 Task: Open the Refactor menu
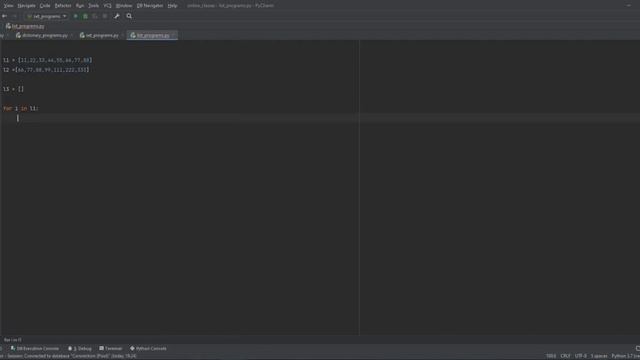coord(63,6)
